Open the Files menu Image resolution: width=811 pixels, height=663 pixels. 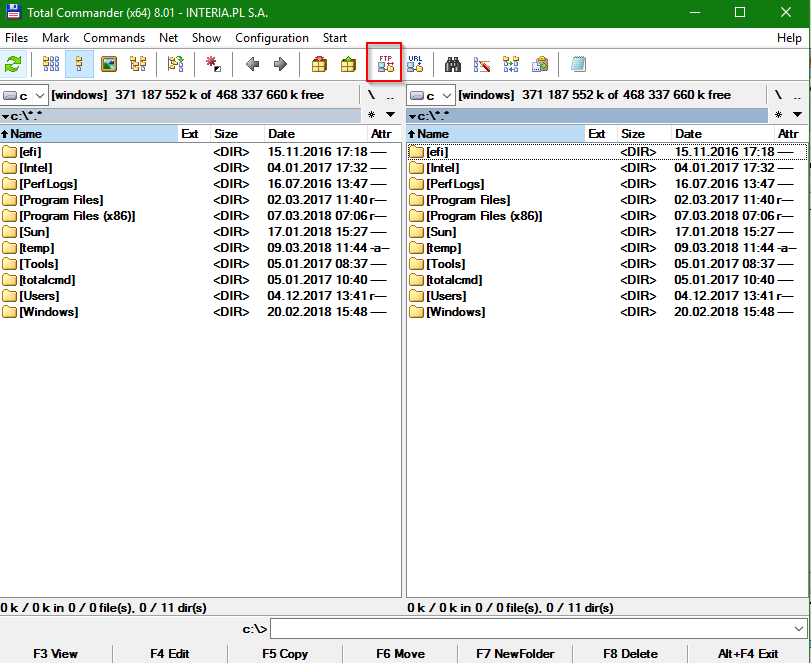17,38
